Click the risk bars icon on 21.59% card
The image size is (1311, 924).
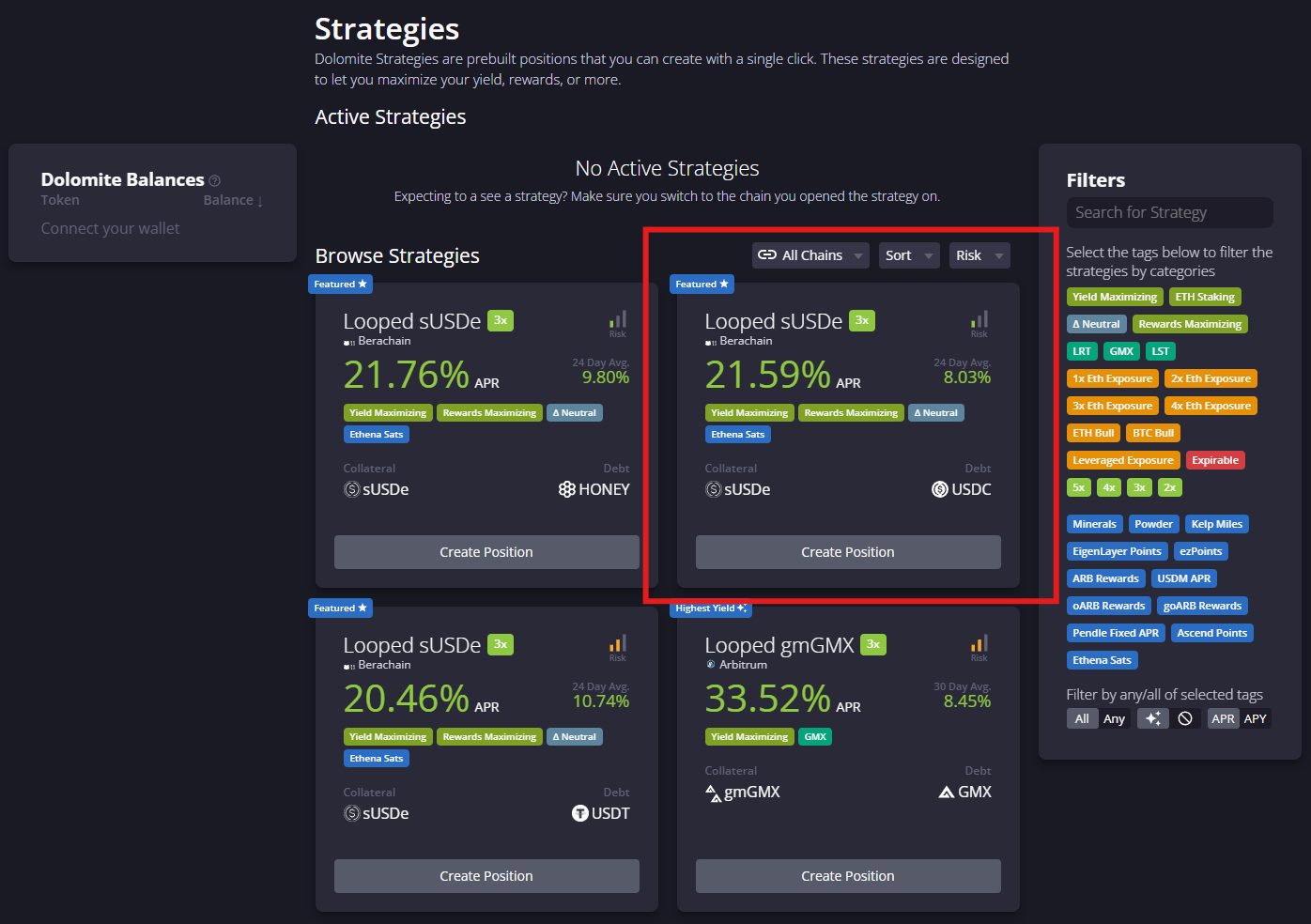point(979,319)
